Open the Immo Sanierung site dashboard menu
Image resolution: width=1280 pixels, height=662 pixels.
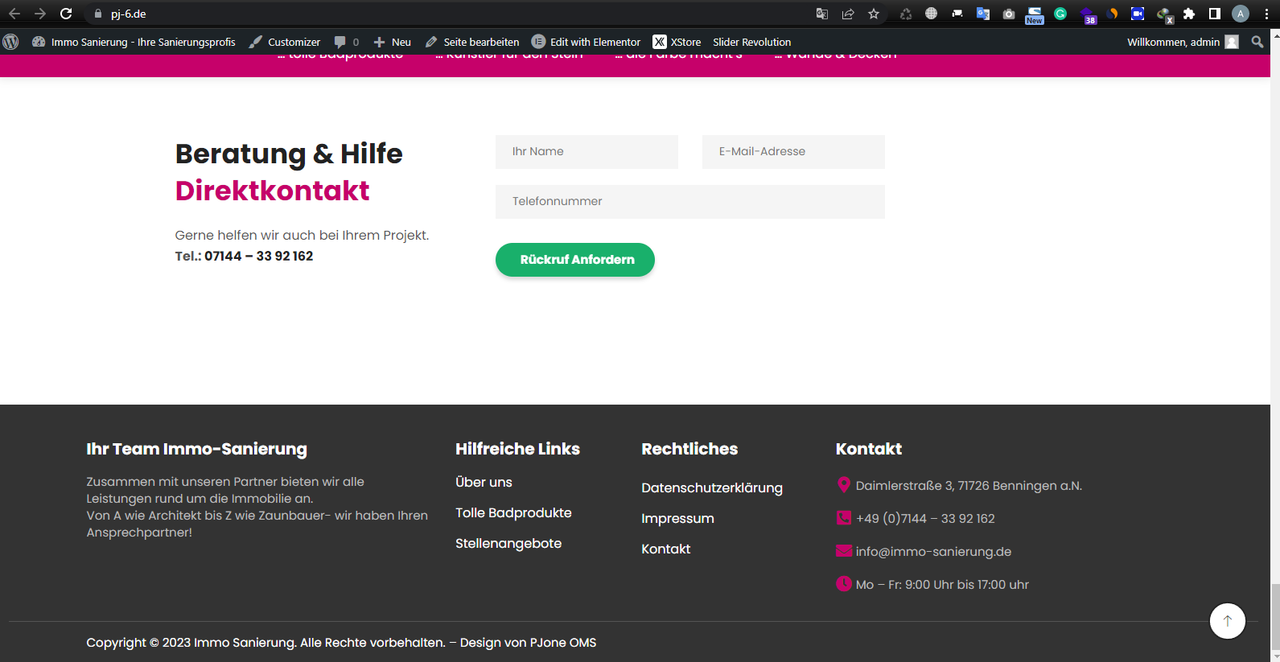pyautogui.click(x=133, y=42)
